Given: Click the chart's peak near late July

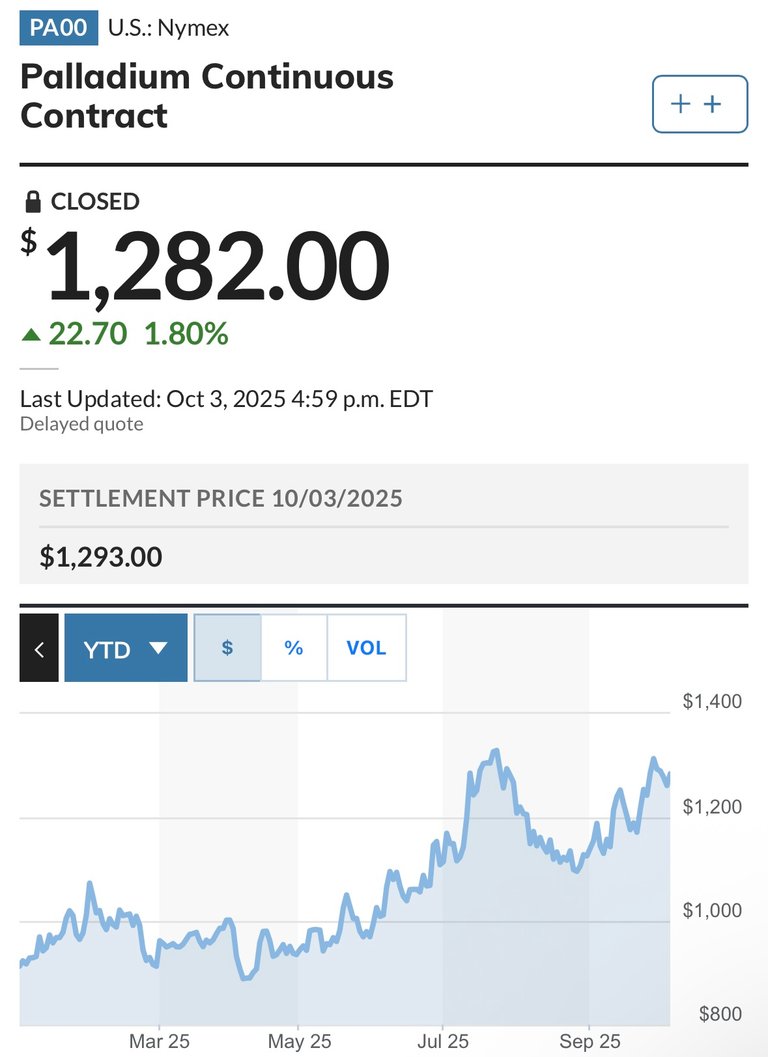Looking at the screenshot, I should click(495, 751).
